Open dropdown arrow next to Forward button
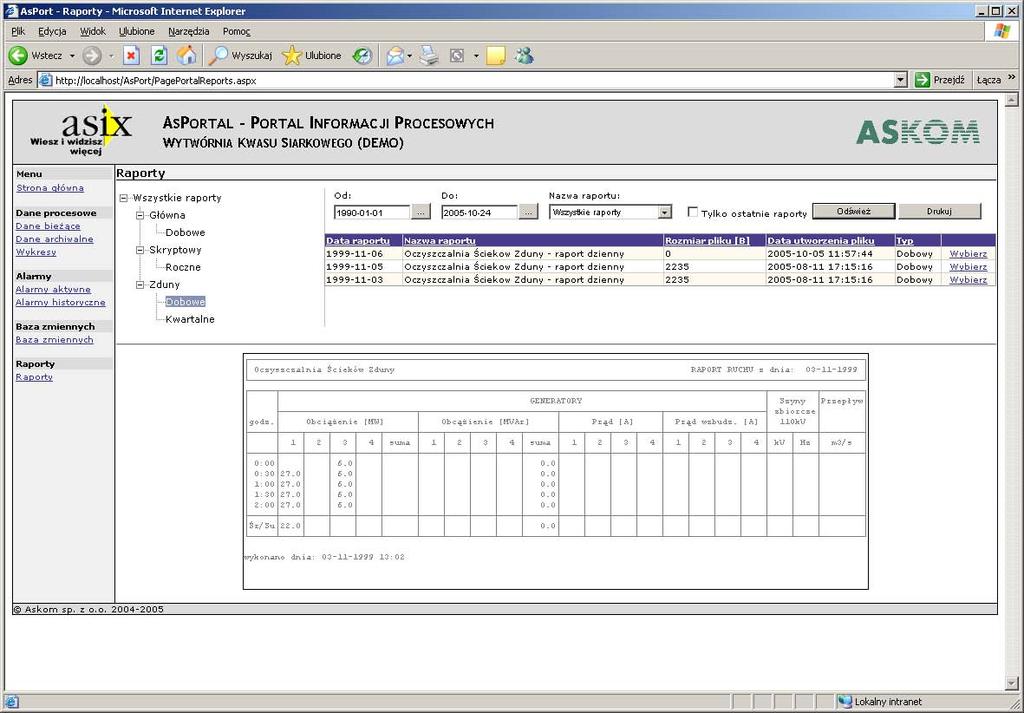The height and width of the screenshot is (713, 1024). pos(111,56)
